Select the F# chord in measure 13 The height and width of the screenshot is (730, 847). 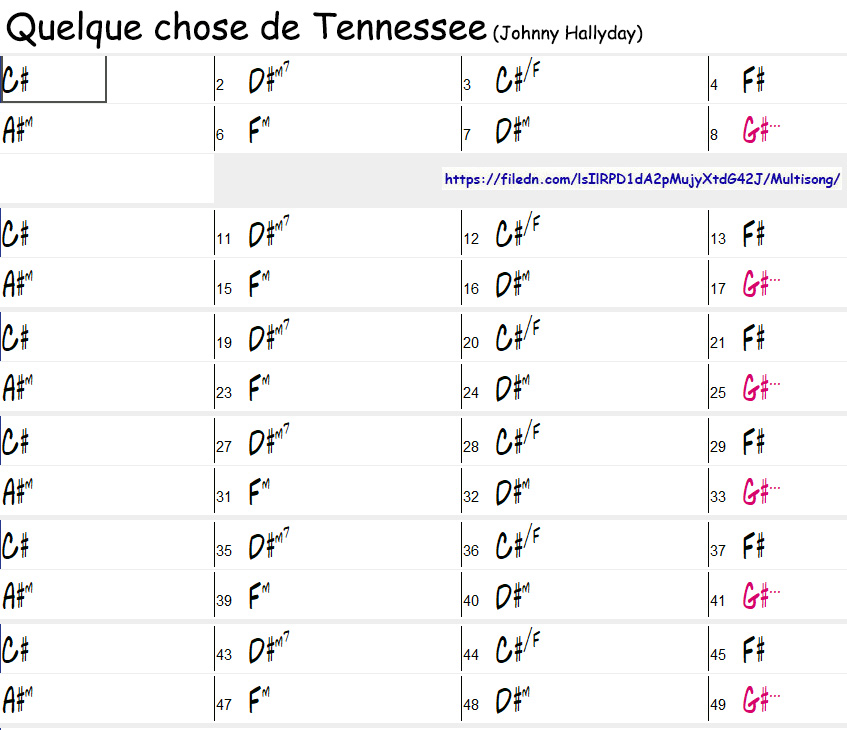pos(755,235)
